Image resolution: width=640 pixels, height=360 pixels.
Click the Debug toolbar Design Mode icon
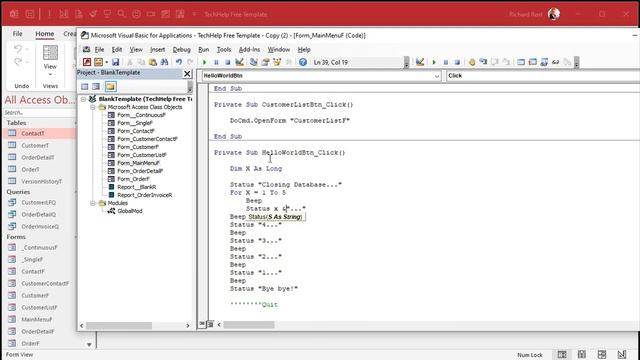coord(420,62)
